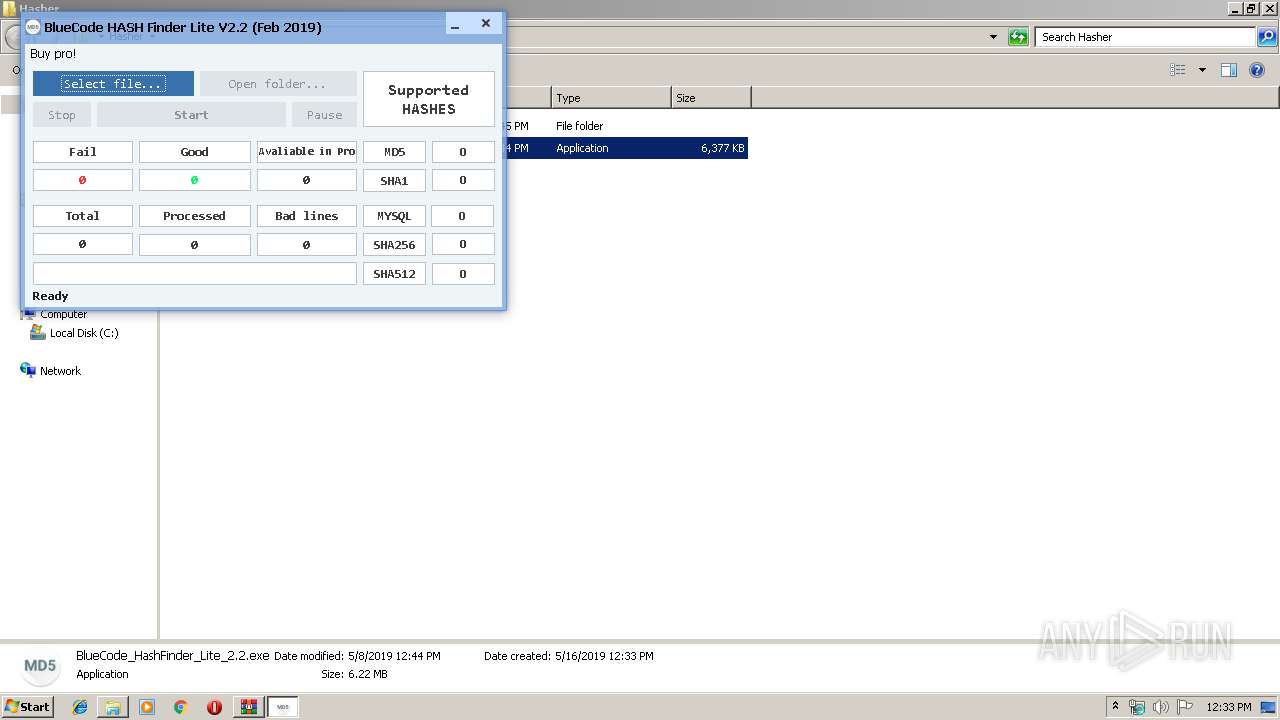Select Local Disk (C:) in navigation pane
Viewport: 1280px width, 720px height.
pyautogui.click(x=84, y=333)
